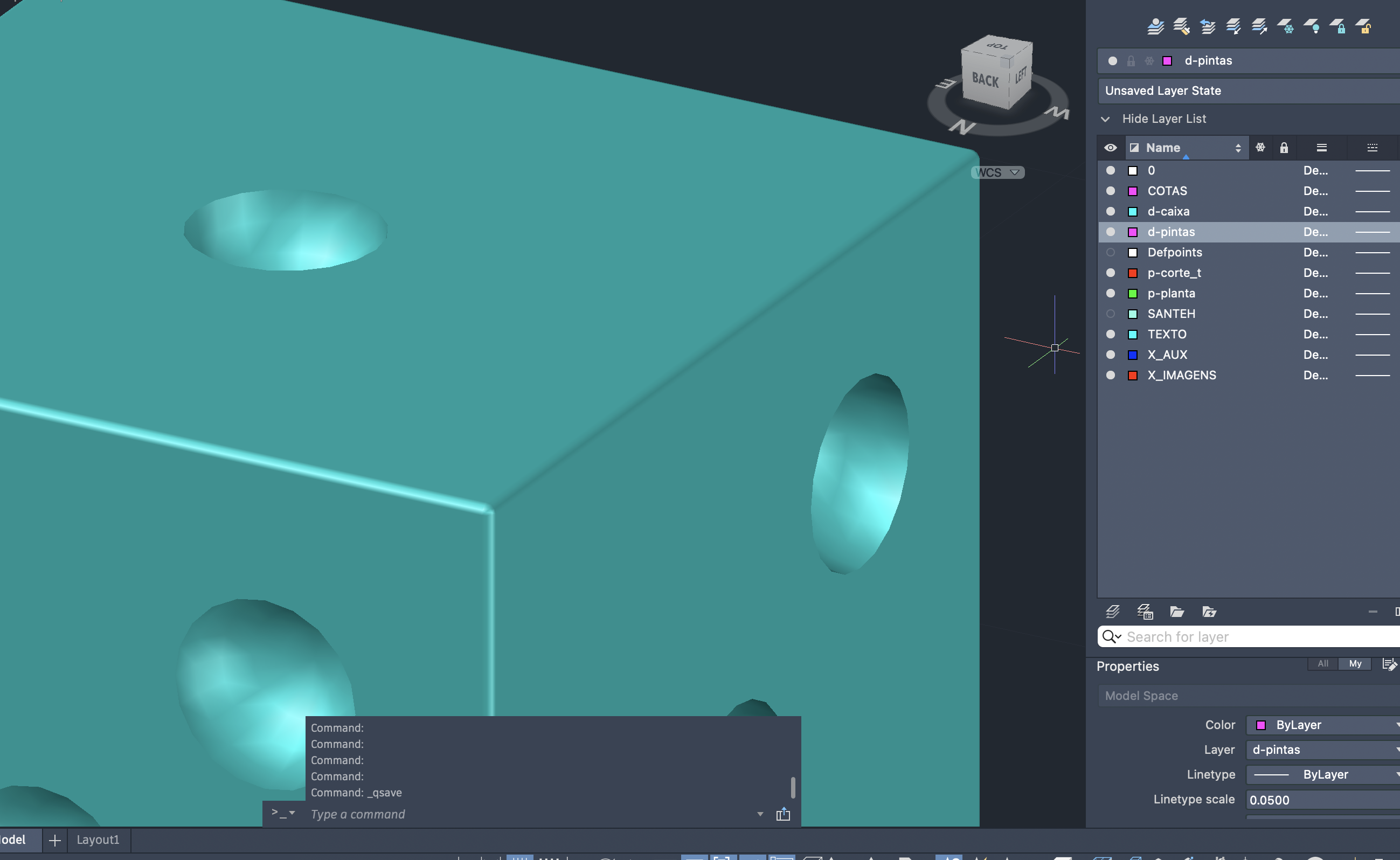The height and width of the screenshot is (860, 1400).
Task: Click the red p-corte_t color swatch
Action: tap(1132, 273)
